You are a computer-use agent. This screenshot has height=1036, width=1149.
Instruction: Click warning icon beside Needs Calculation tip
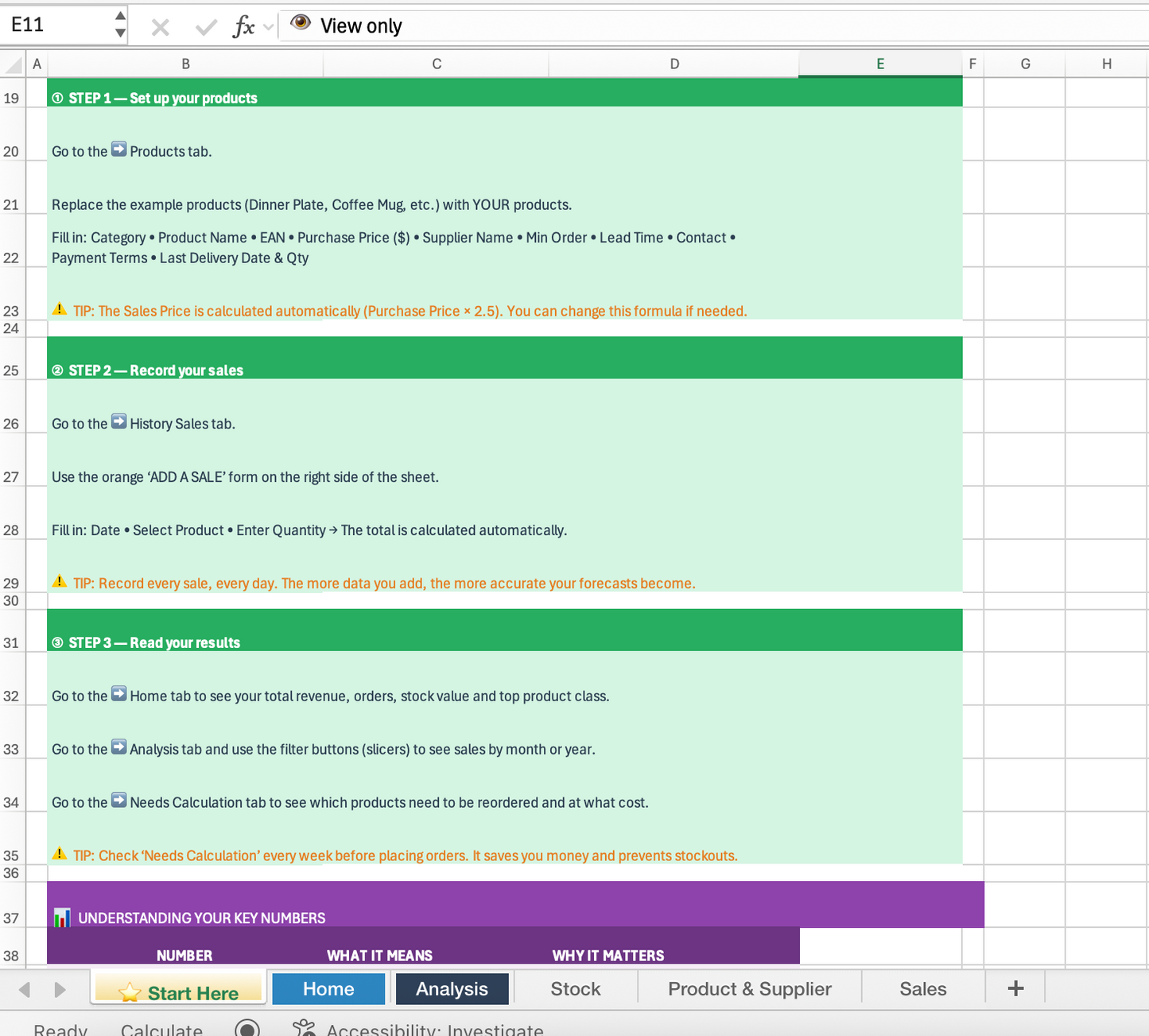(x=60, y=853)
